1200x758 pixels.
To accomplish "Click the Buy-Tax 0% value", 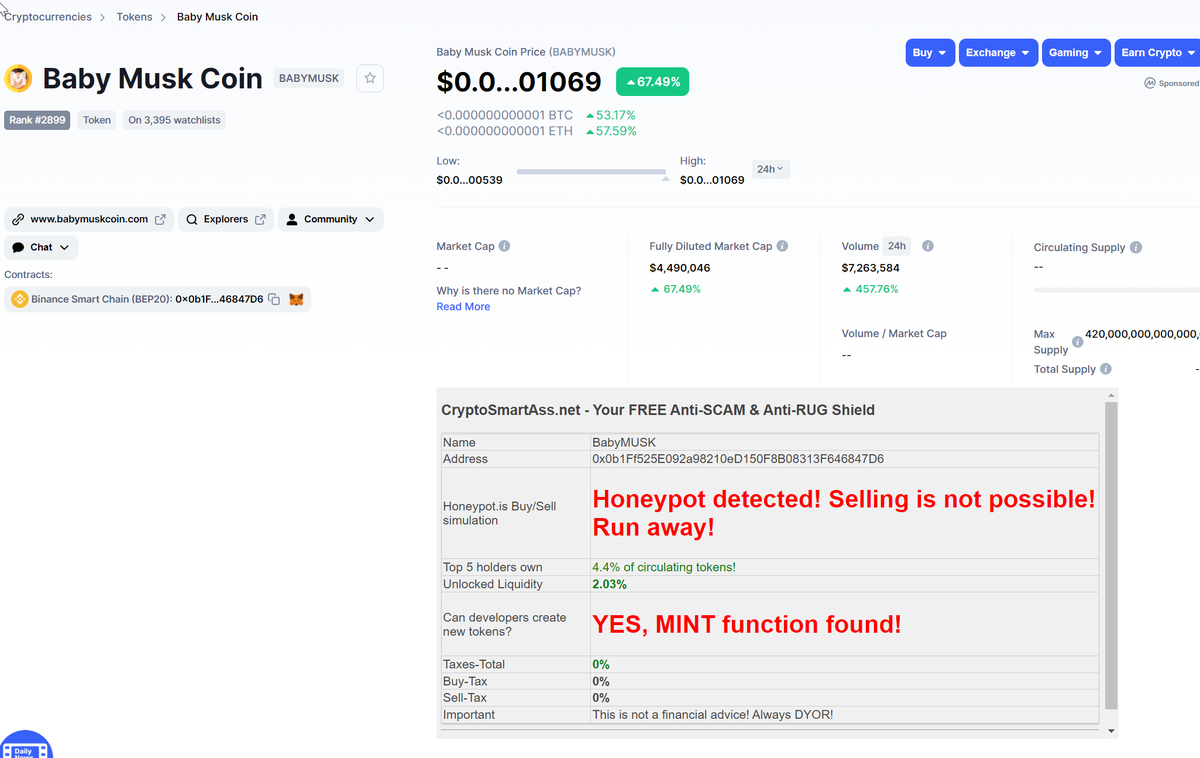I will pyautogui.click(x=601, y=682).
